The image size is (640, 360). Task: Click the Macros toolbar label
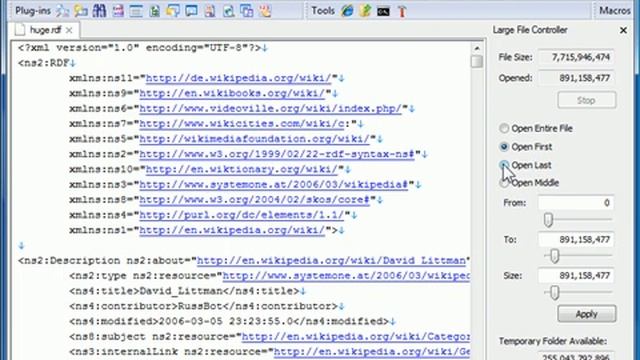[x=615, y=11]
